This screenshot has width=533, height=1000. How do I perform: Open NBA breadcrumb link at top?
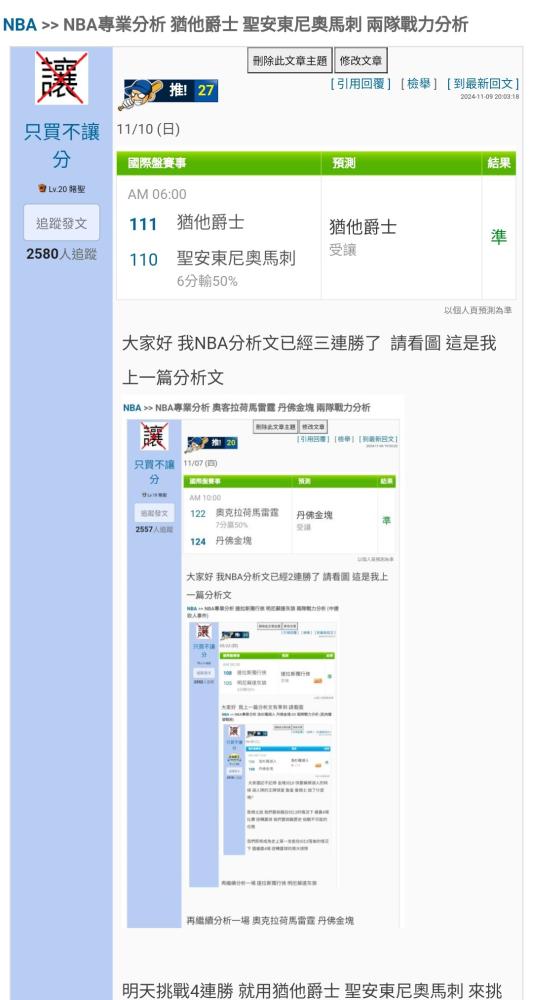tap(19, 25)
